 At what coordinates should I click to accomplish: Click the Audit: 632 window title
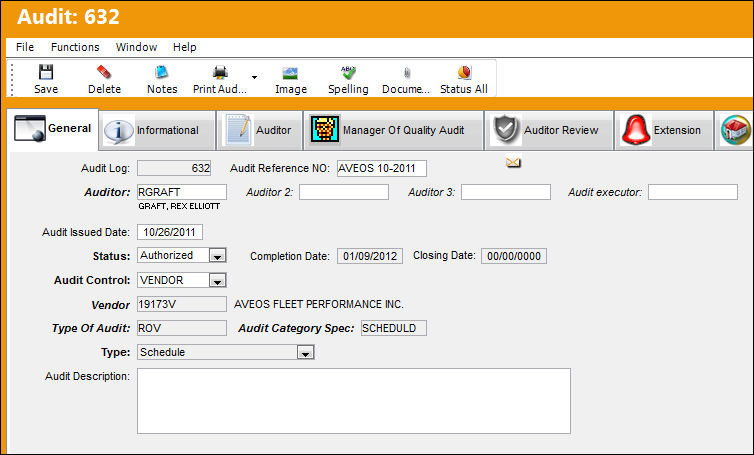(68, 17)
